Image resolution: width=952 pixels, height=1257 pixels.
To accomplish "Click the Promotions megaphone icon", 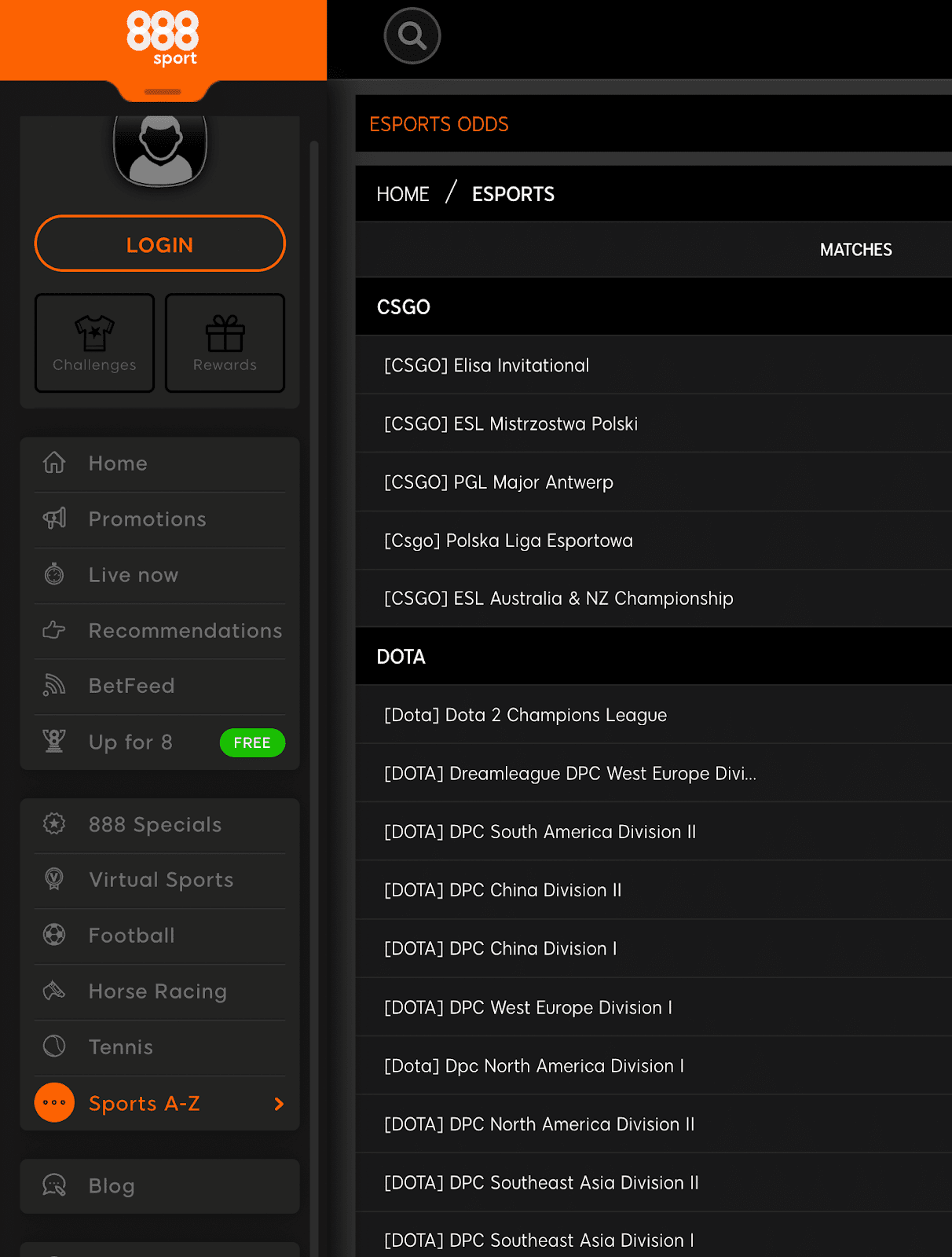I will coord(54,519).
